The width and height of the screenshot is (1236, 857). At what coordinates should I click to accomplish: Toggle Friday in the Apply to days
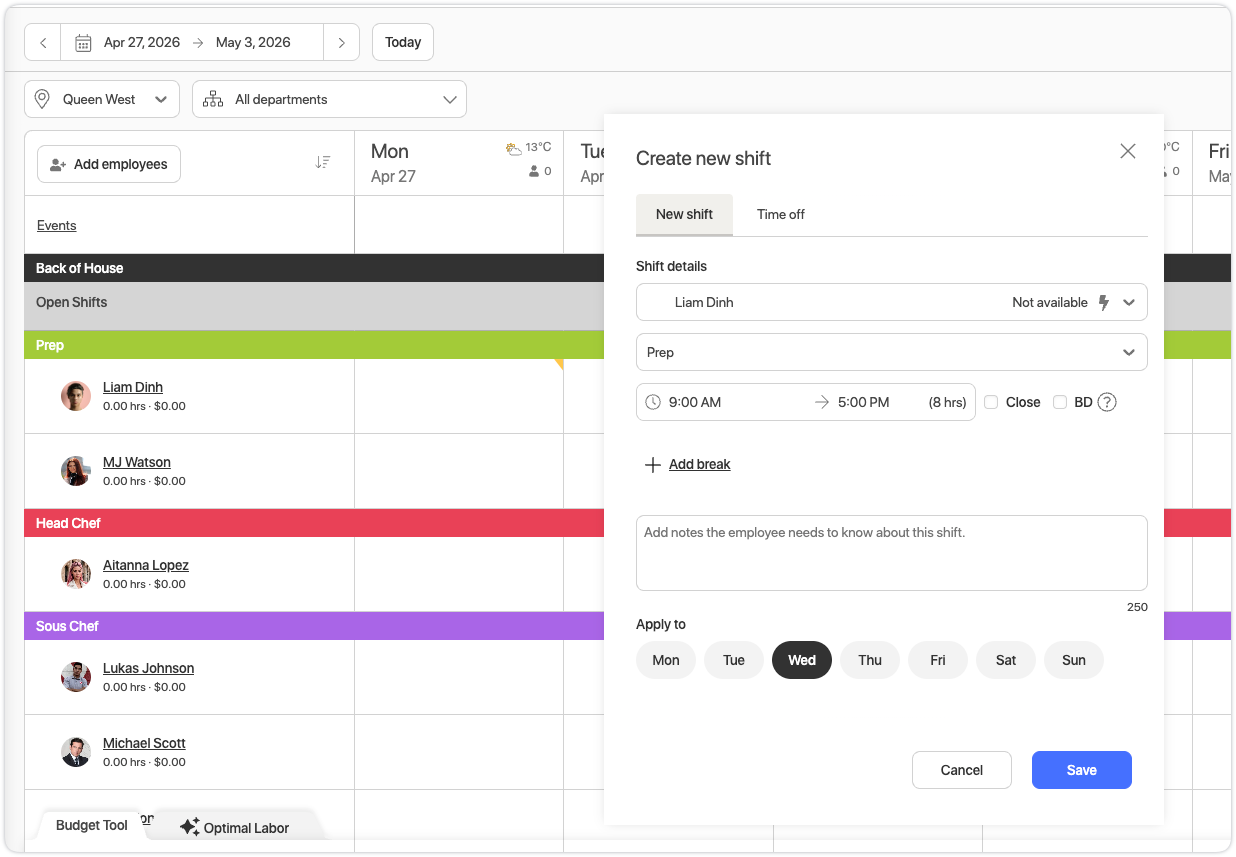pos(937,660)
